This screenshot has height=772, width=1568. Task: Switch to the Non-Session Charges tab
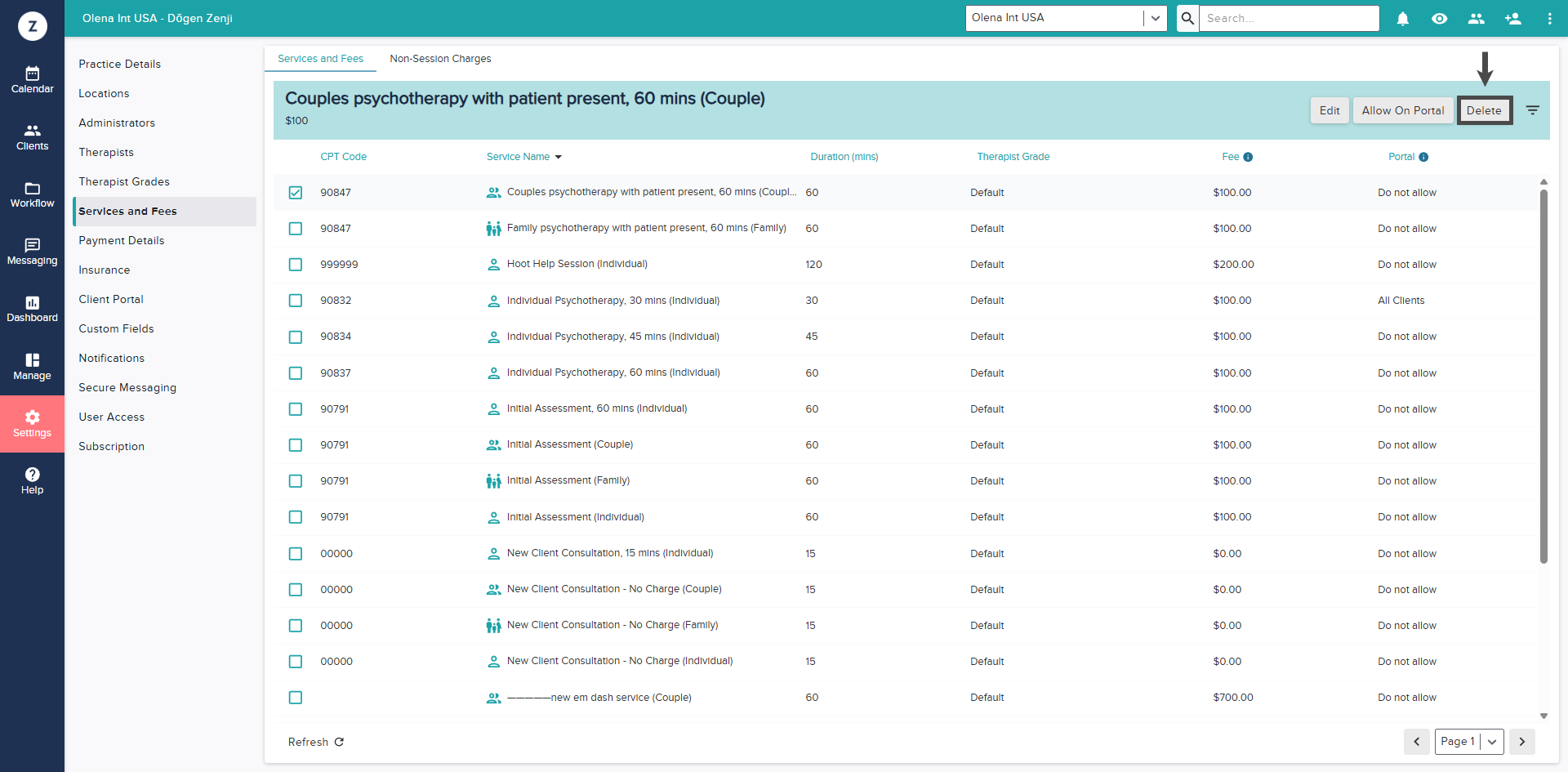440,59
